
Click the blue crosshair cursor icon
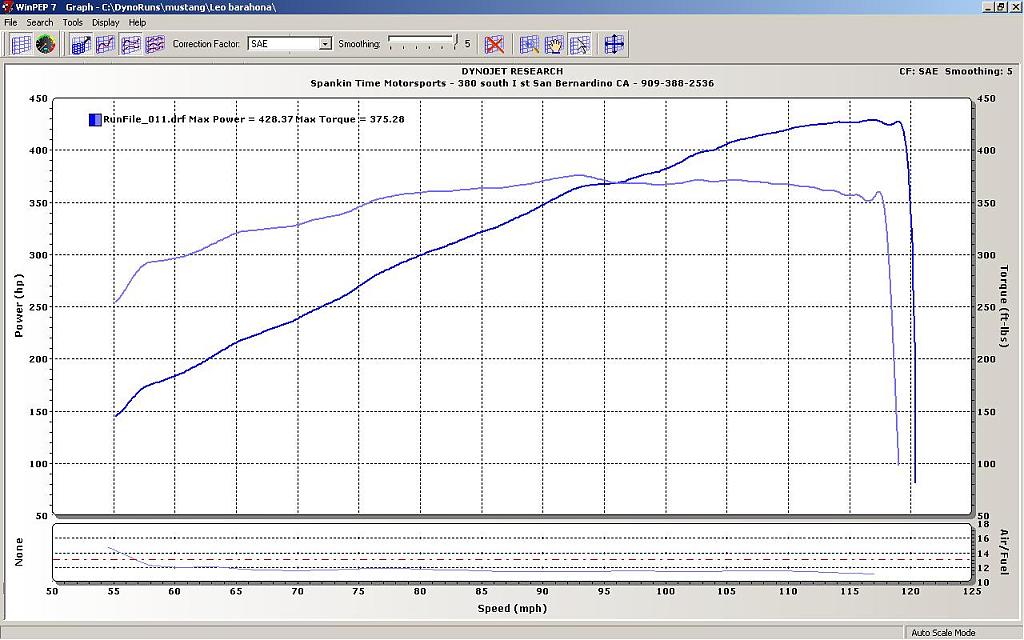pos(614,44)
